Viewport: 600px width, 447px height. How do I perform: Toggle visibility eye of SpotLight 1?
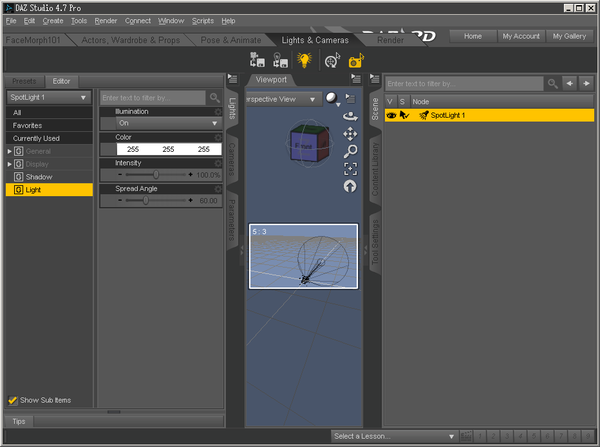tap(391, 115)
